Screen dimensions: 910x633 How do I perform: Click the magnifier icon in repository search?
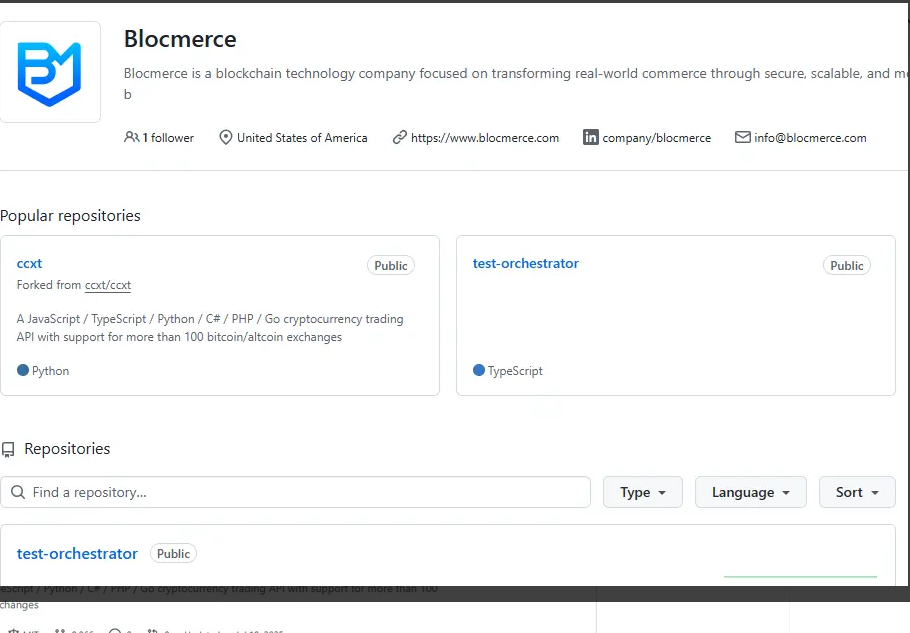pos(18,492)
